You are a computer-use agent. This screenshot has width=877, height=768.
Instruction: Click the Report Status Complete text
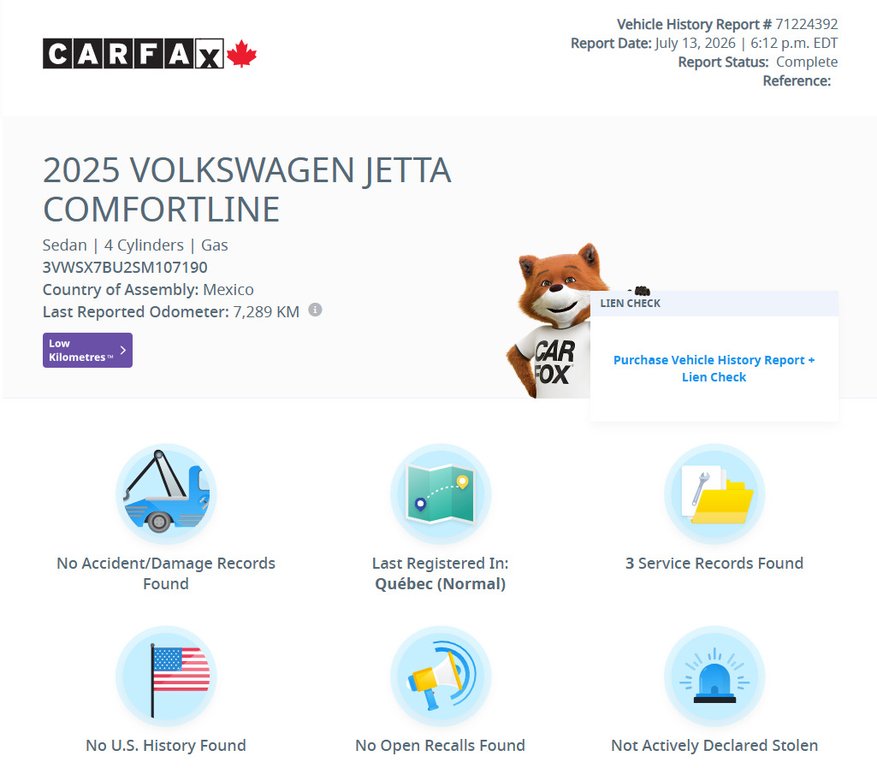point(758,62)
